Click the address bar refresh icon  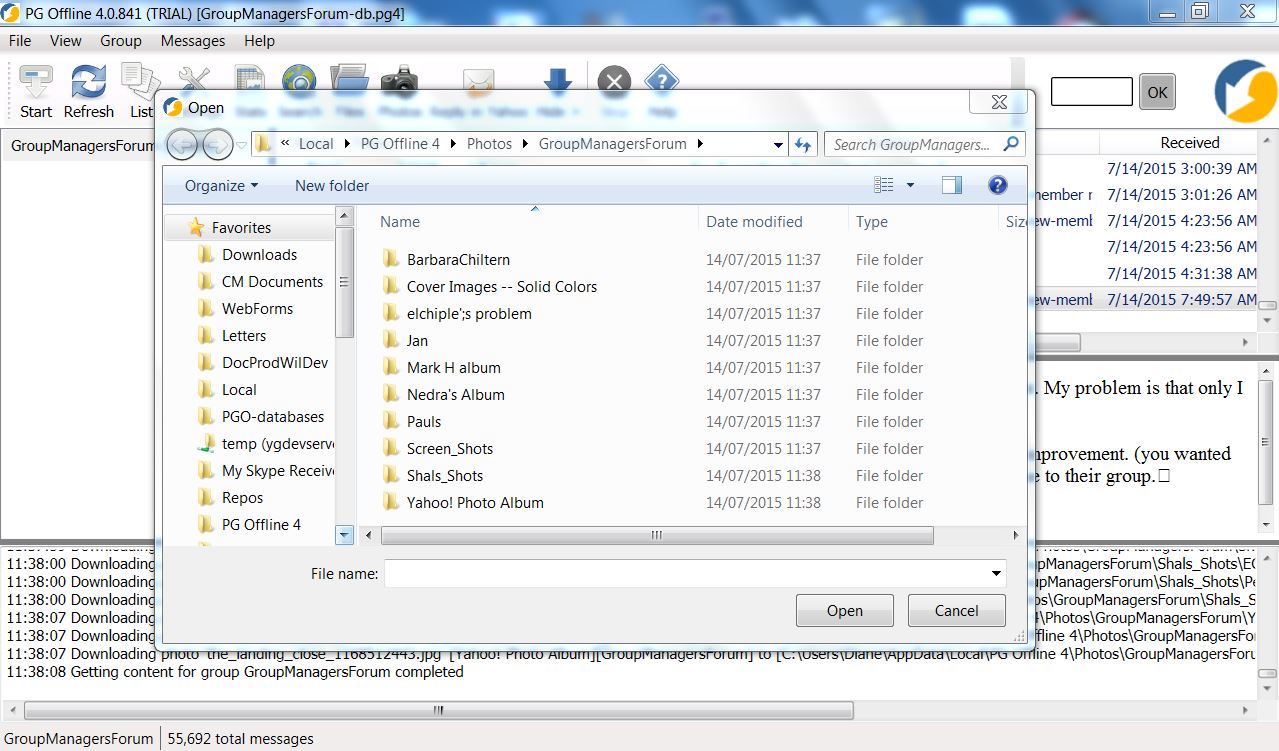point(802,144)
